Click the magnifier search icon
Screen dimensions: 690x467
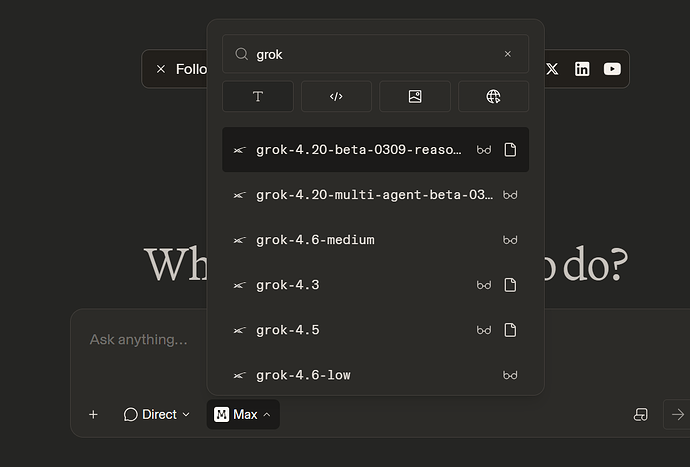241,54
